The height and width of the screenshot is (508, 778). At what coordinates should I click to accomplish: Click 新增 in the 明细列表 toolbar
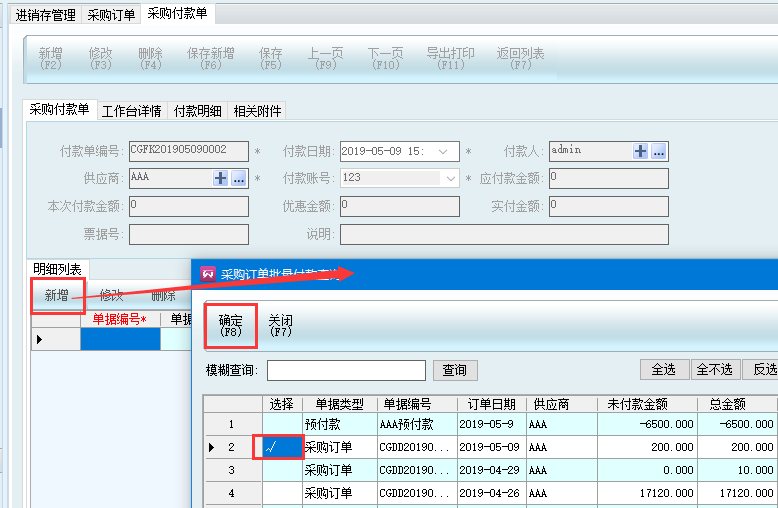57,295
